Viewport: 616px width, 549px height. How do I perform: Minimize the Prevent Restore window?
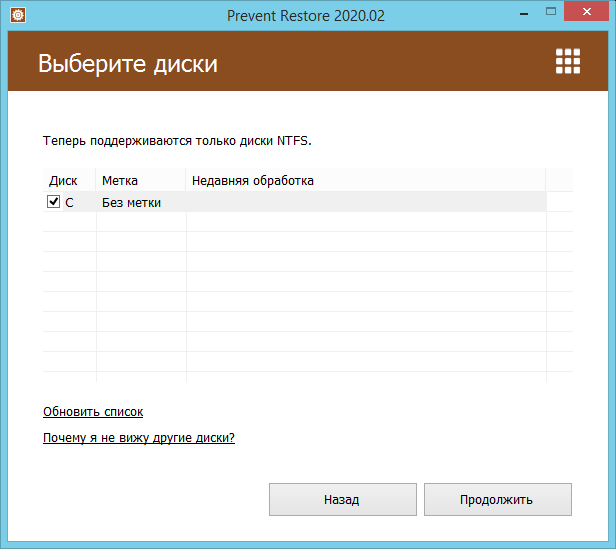(524, 14)
